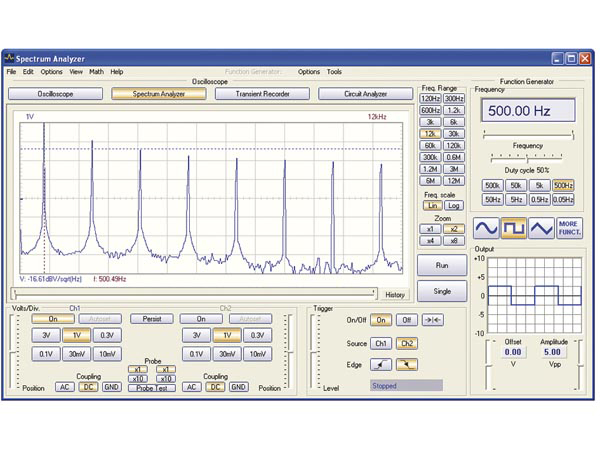The width and height of the screenshot is (600, 450).
Task: Click the 500.00 Hz frequency display field
Action: [528, 111]
